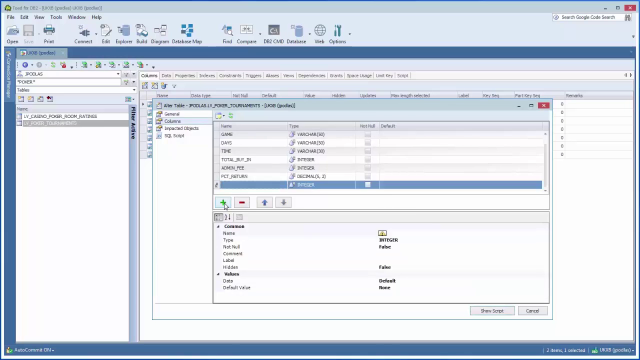Open Database toolbar dropdown arrow
640x360 pixels.
coord(309,33)
